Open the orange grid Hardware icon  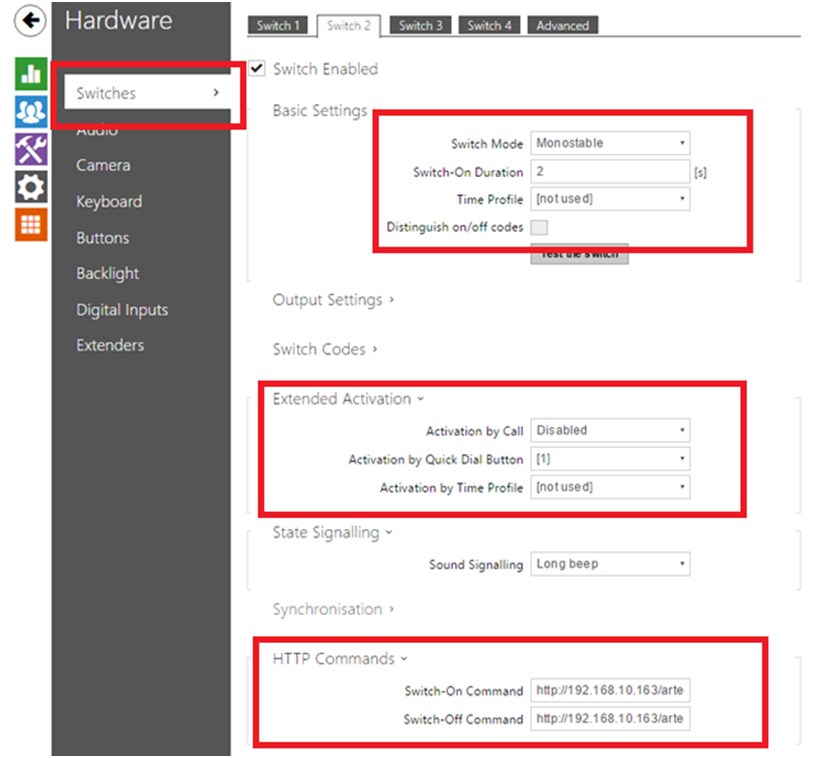click(x=31, y=224)
